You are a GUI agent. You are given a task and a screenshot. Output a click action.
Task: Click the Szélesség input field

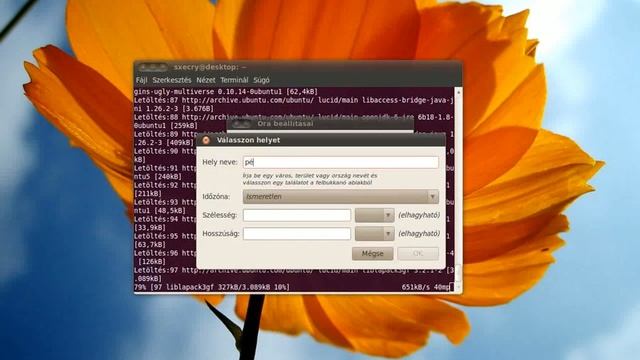coord(297,215)
